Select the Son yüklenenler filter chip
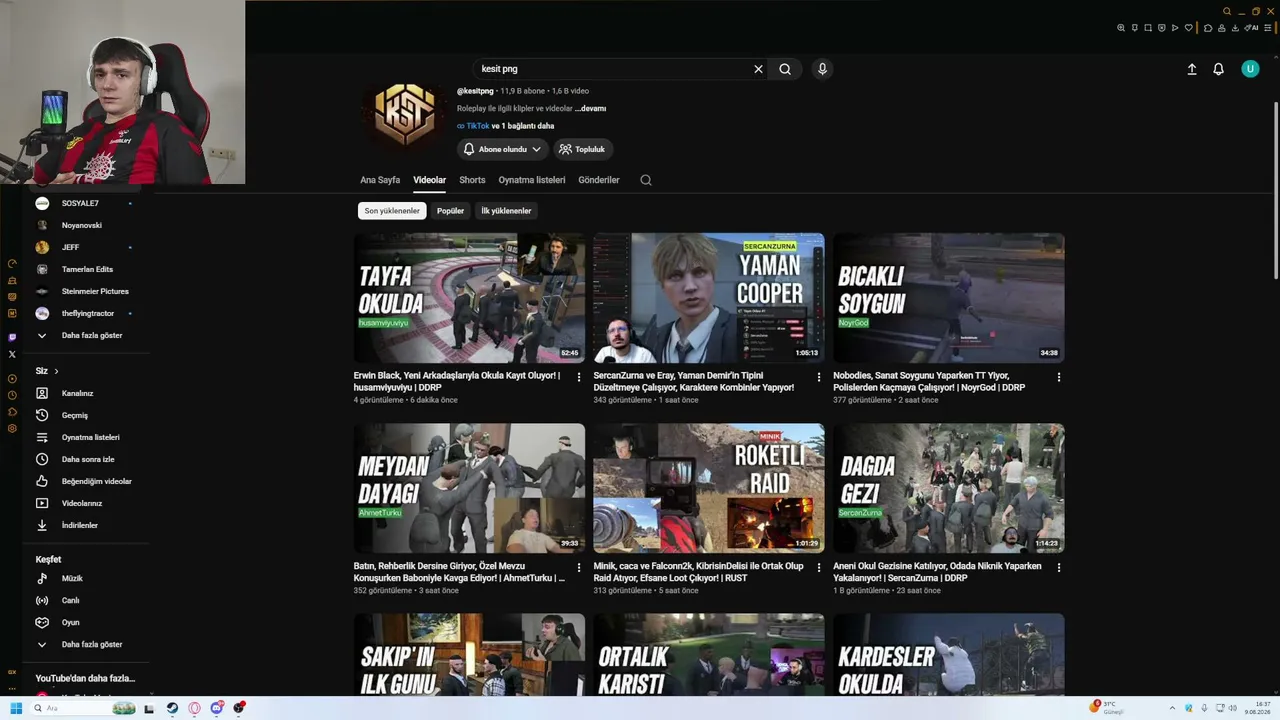This screenshot has height=720, width=1280. pos(392,211)
